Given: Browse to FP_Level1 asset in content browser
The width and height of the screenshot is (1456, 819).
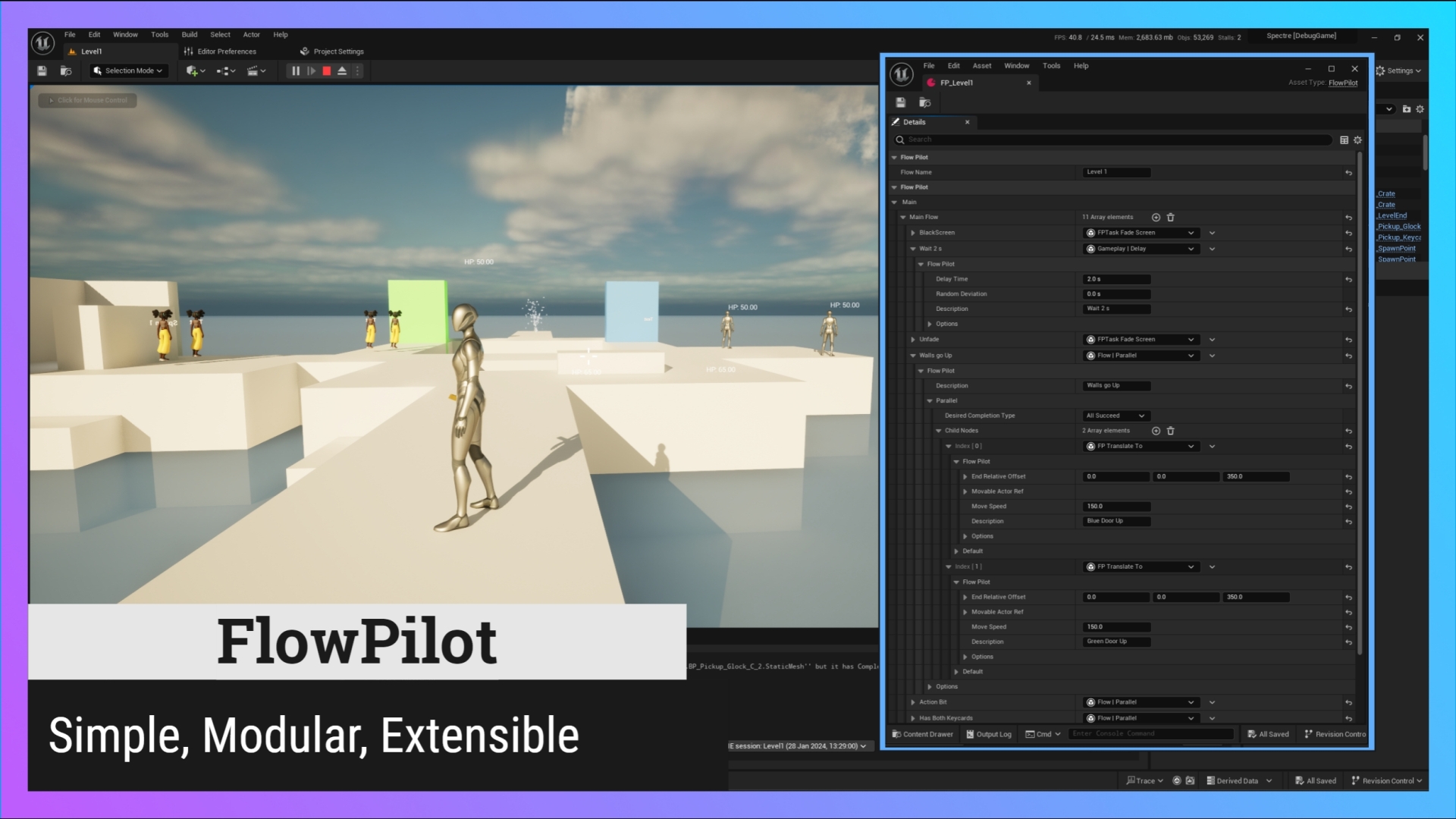Looking at the screenshot, I should [x=924, y=102].
